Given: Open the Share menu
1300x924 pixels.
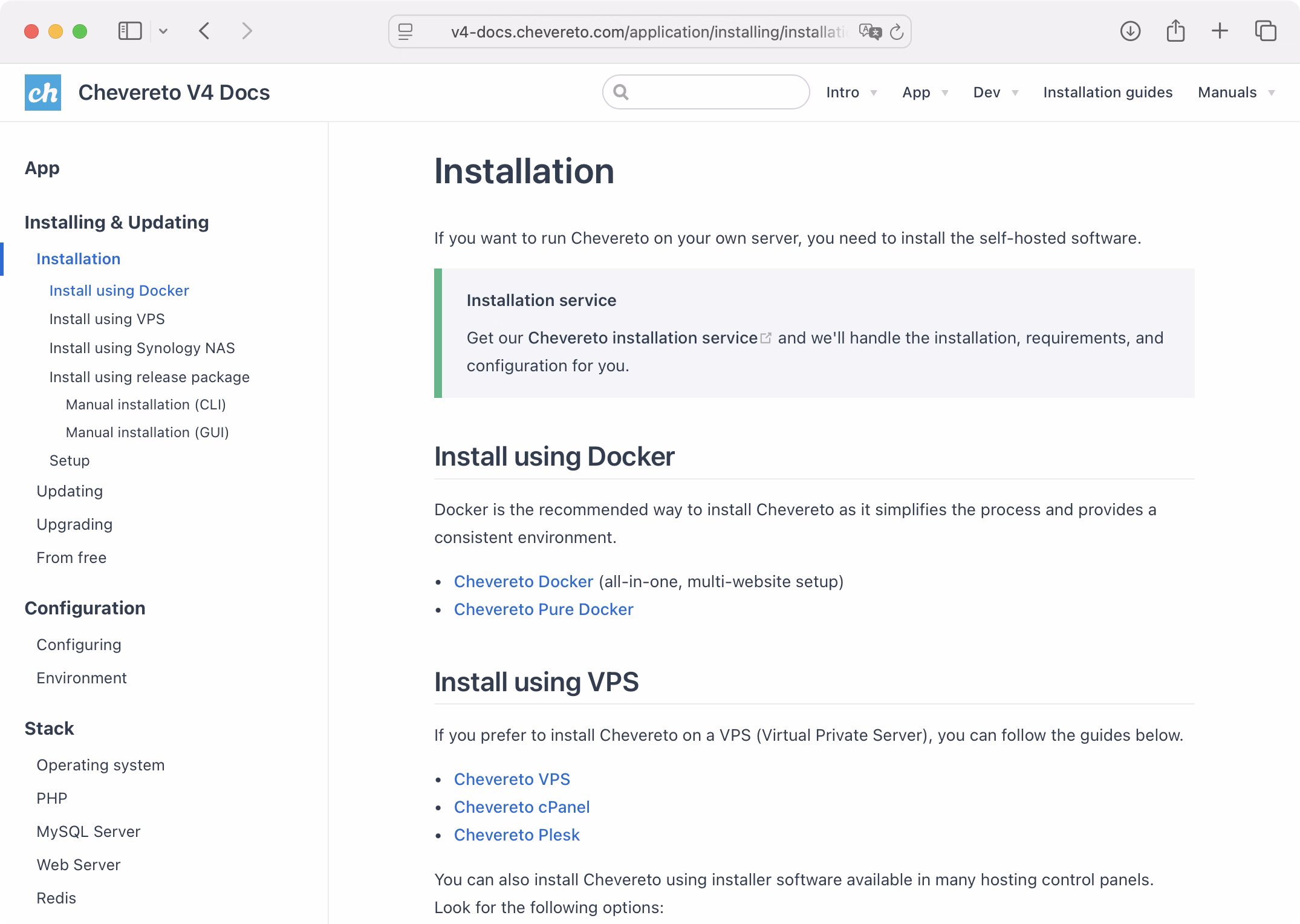Looking at the screenshot, I should tap(1175, 30).
